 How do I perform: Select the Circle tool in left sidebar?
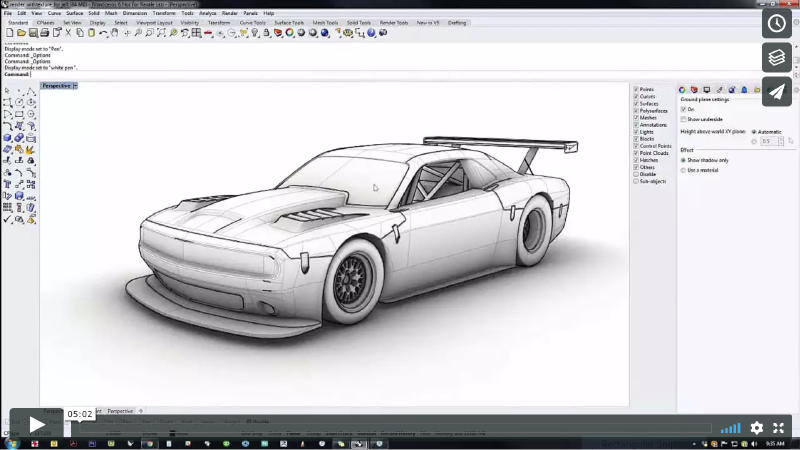19,103
